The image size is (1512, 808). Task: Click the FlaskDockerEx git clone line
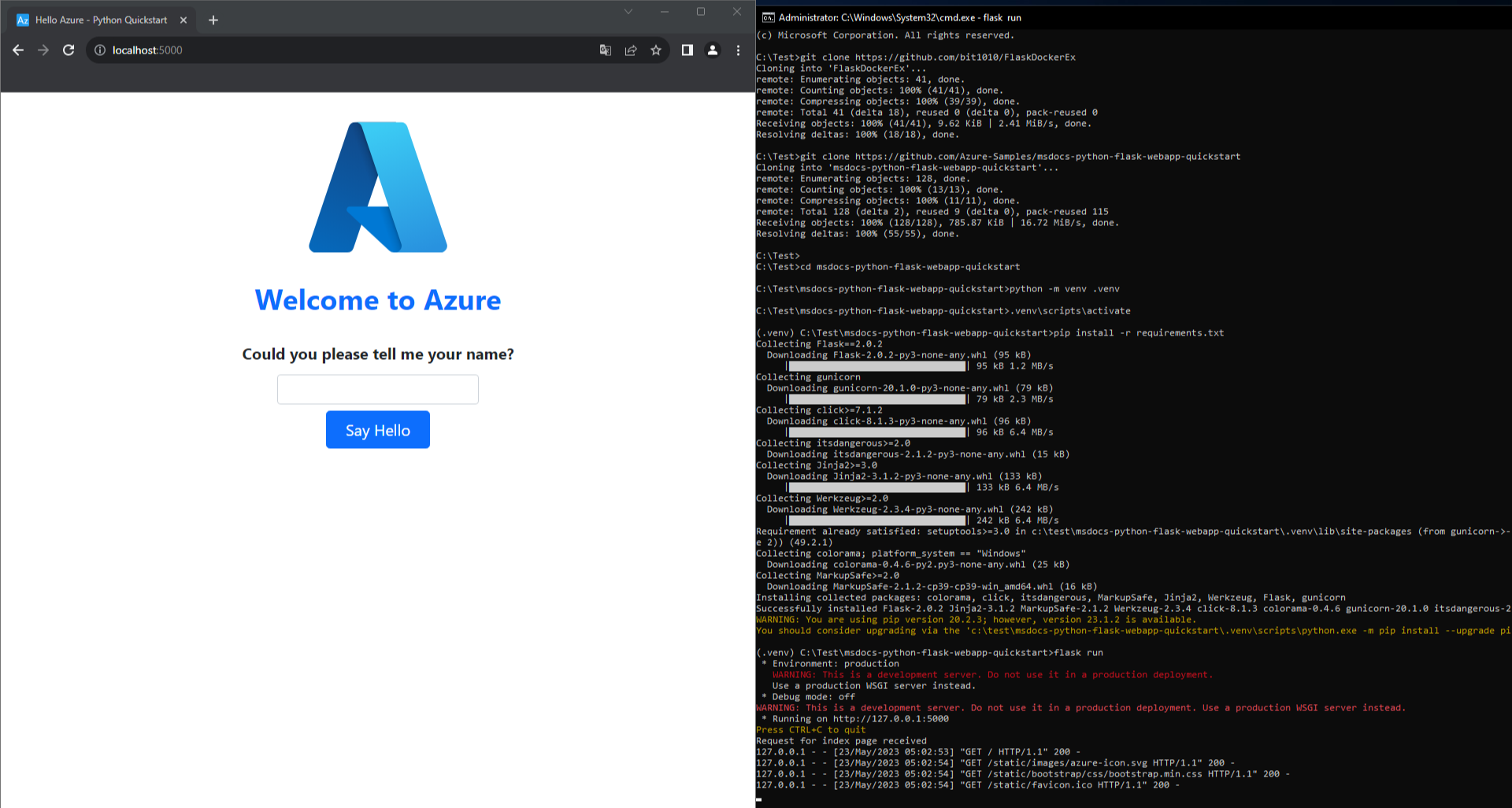(916, 57)
